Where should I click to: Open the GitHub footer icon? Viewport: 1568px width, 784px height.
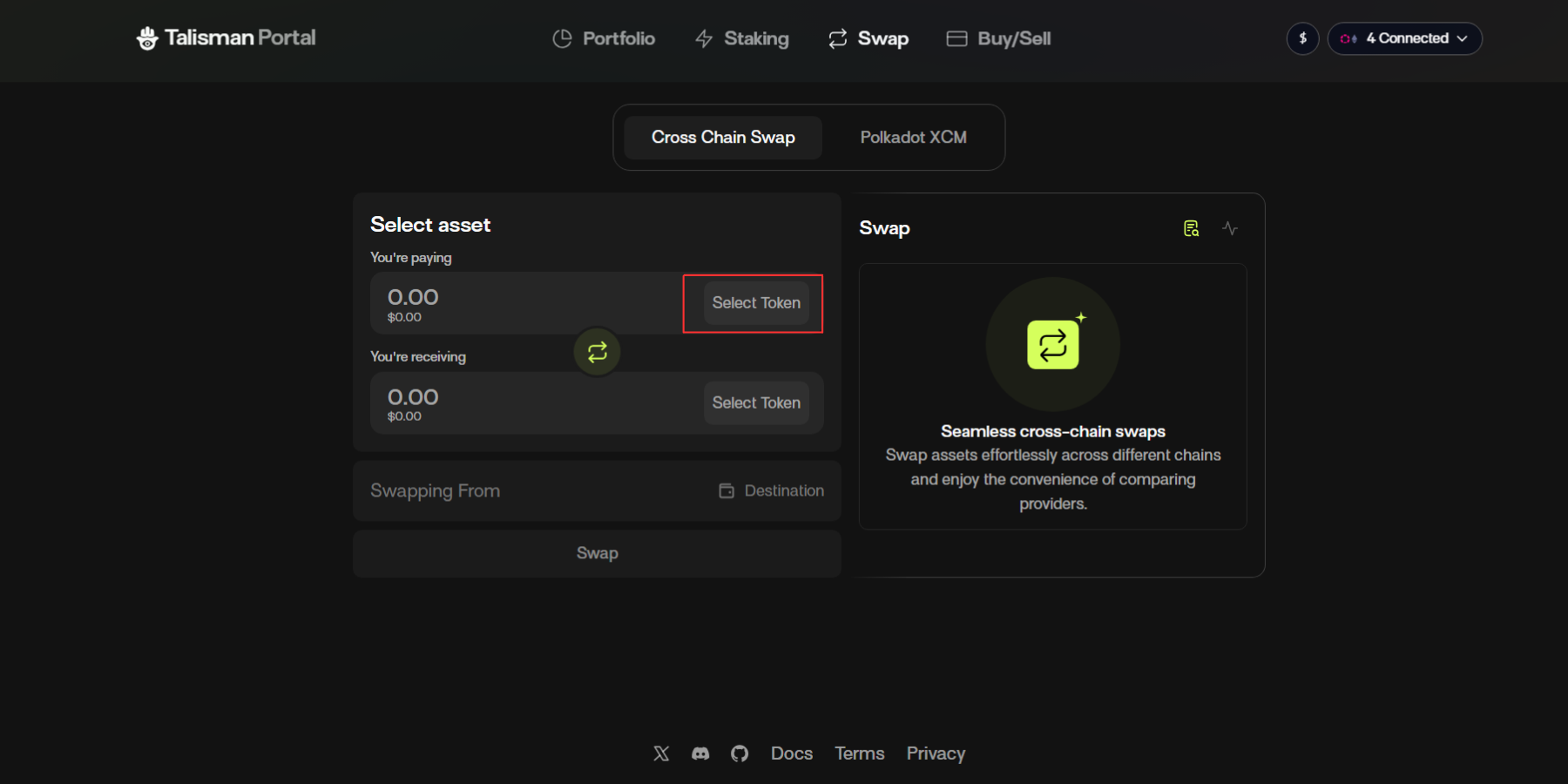740,754
